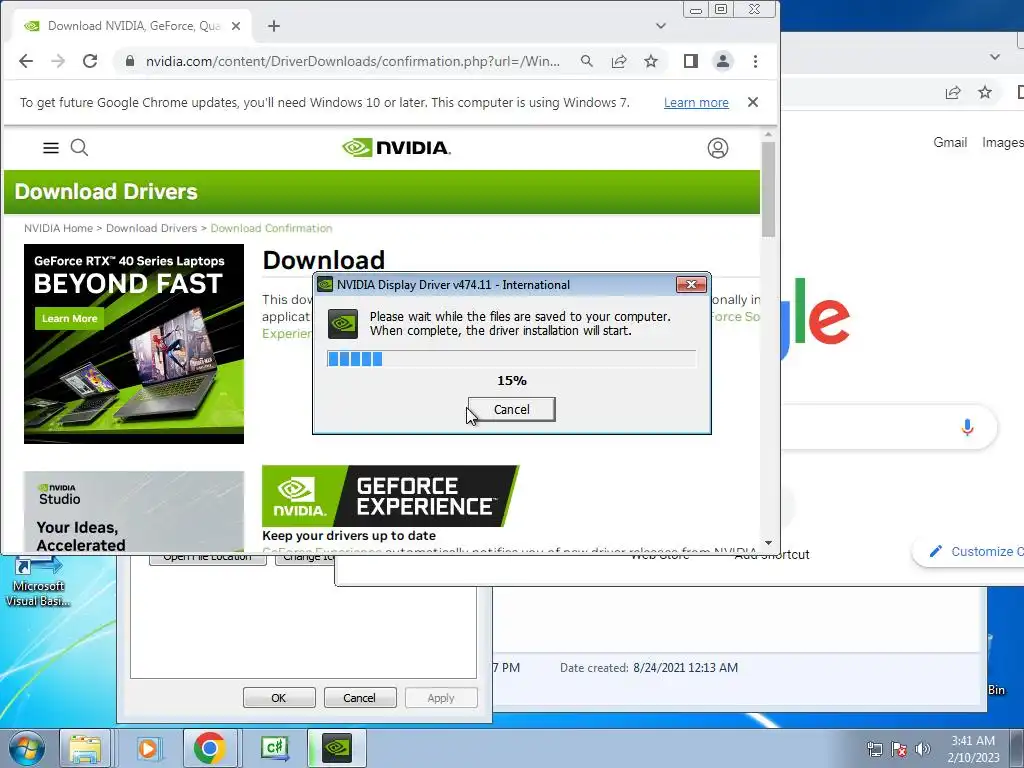Click the page vertical scrollbar thumb
This screenshot has height=768, width=1024.
768,189
